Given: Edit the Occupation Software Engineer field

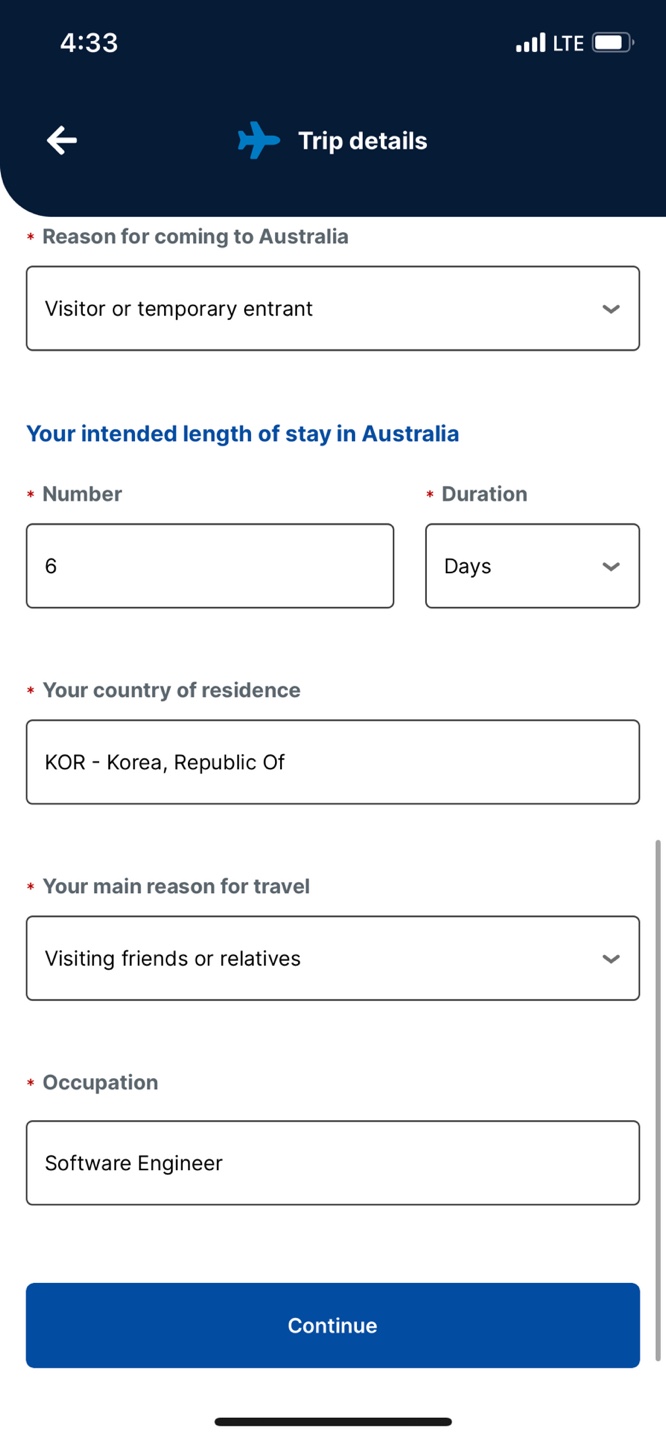Looking at the screenshot, I should [x=333, y=1163].
